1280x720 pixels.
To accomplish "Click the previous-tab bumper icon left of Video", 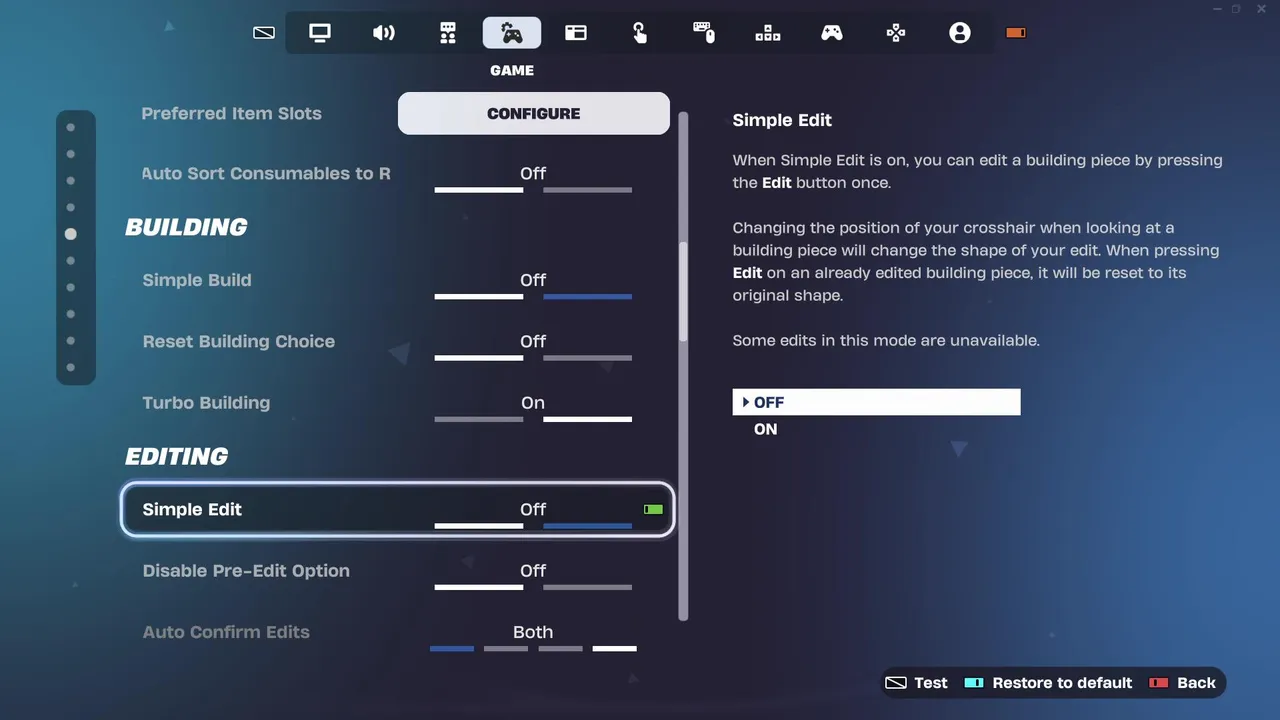I will coord(264,33).
